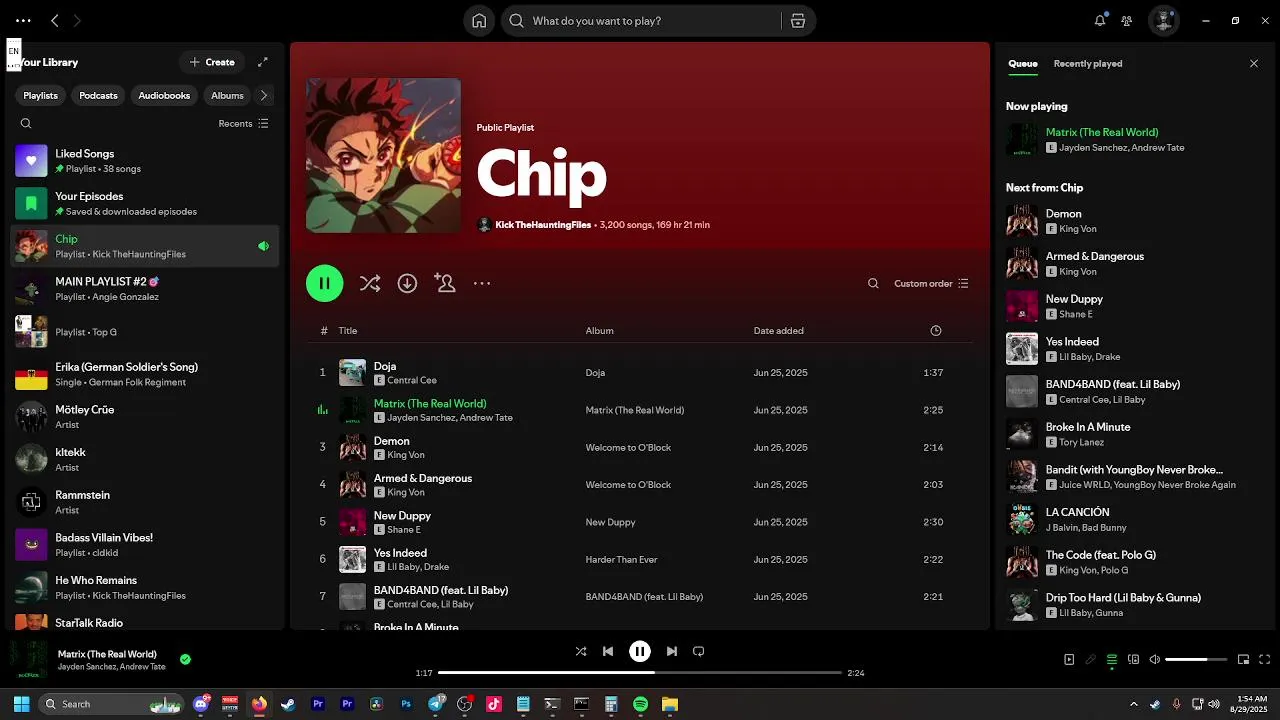Go to Spotify Home
The image size is (1280, 720).
tap(479, 21)
